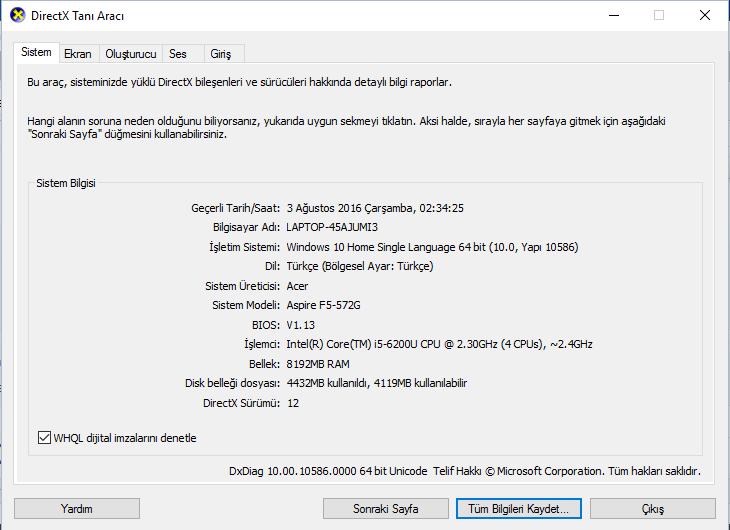Exit using the Çıkış button
Image resolution: width=730 pixels, height=530 pixels.
[653, 509]
